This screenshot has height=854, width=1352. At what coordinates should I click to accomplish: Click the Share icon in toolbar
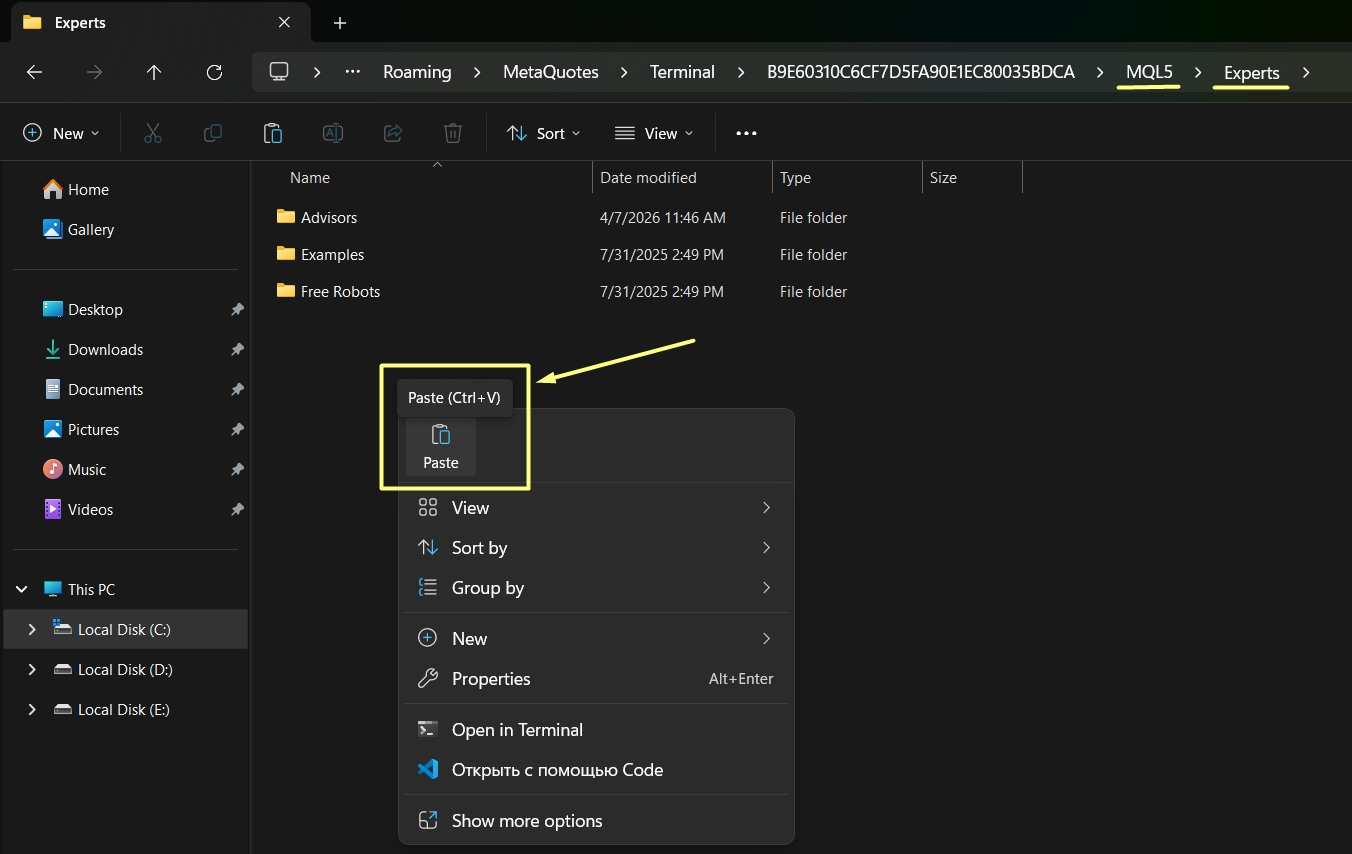(x=393, y=133)
